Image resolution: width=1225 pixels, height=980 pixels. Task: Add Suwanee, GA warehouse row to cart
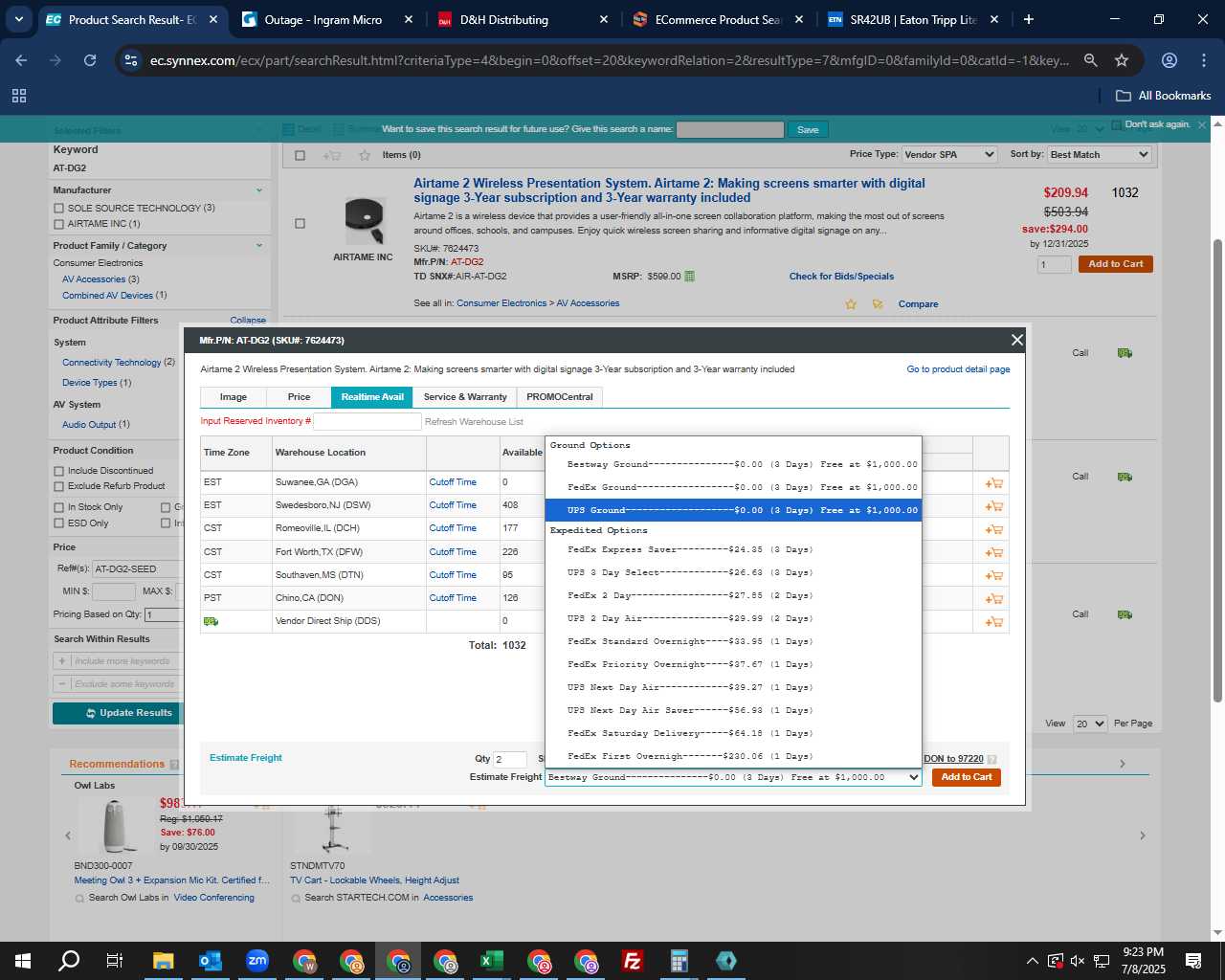[x=994, y=483]
